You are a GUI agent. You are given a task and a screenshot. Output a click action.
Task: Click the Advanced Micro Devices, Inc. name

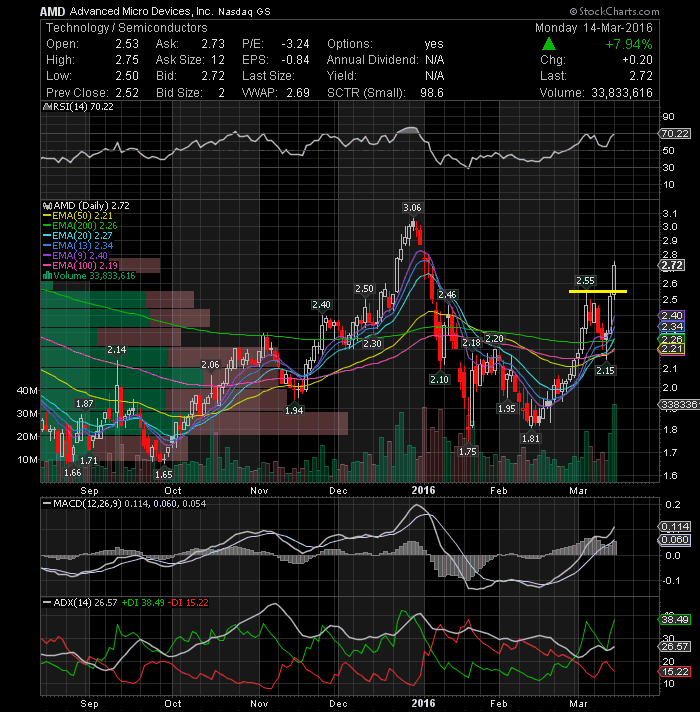141,11
